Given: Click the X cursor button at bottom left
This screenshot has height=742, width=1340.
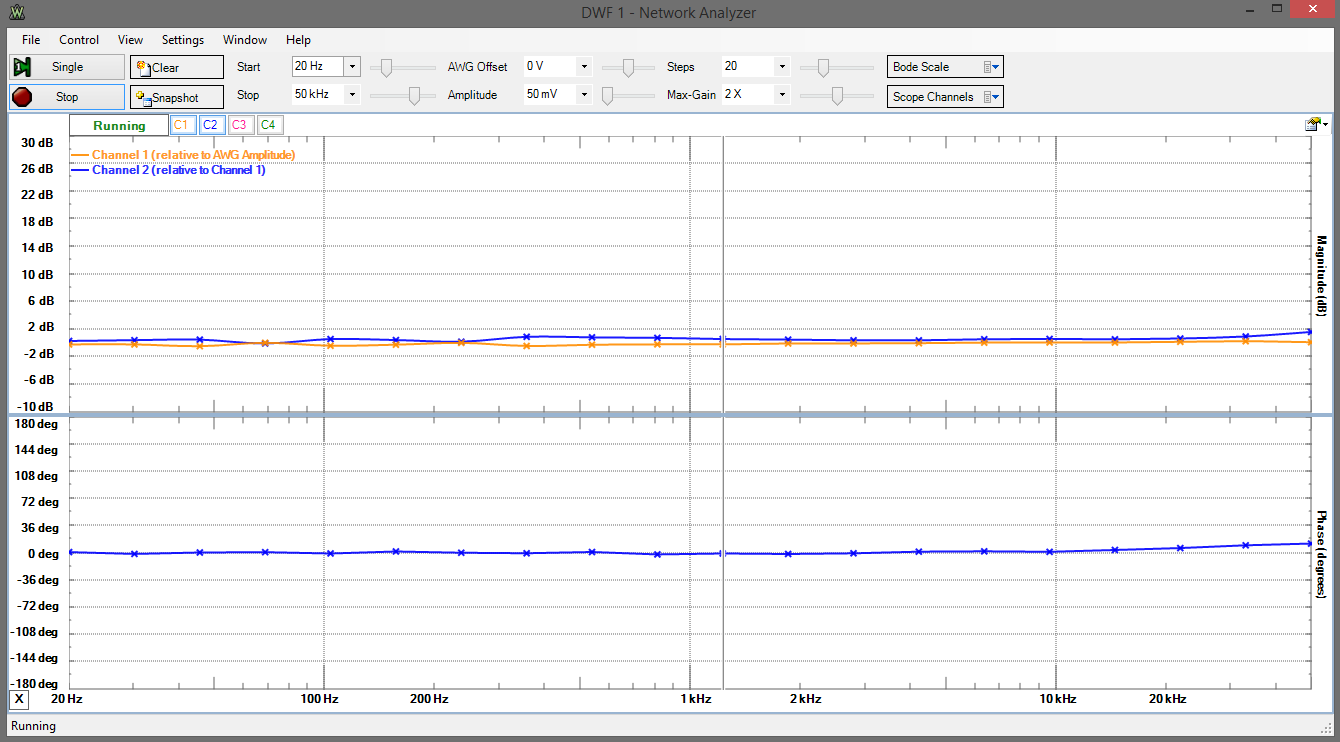Looking at the screenshot, I should 20,699.
